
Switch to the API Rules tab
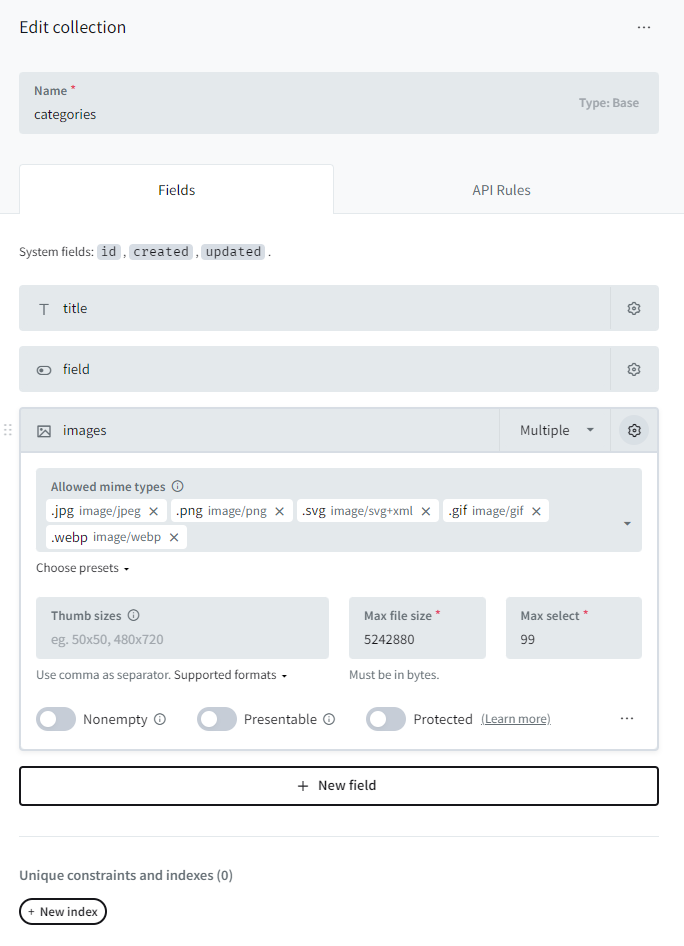coord(501,190)
